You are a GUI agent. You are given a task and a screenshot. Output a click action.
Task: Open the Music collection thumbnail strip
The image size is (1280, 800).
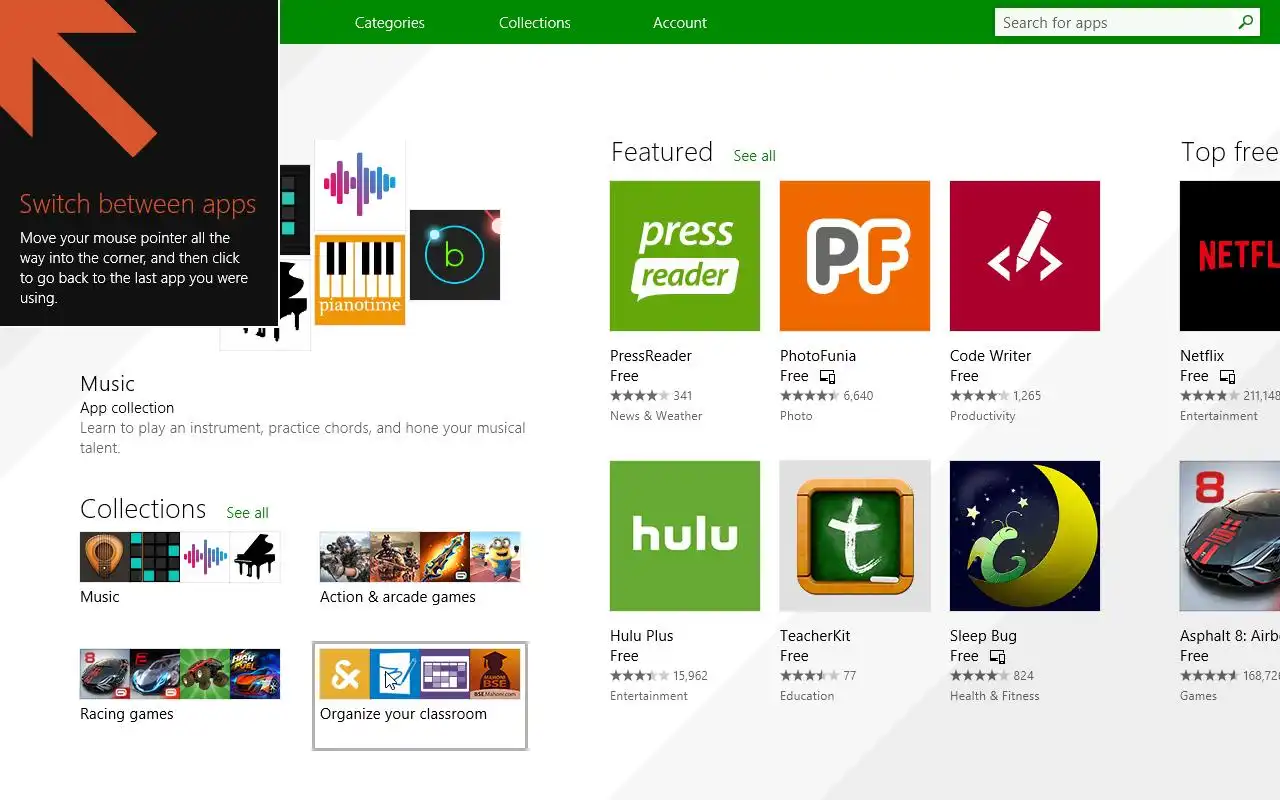coord(180,557)
